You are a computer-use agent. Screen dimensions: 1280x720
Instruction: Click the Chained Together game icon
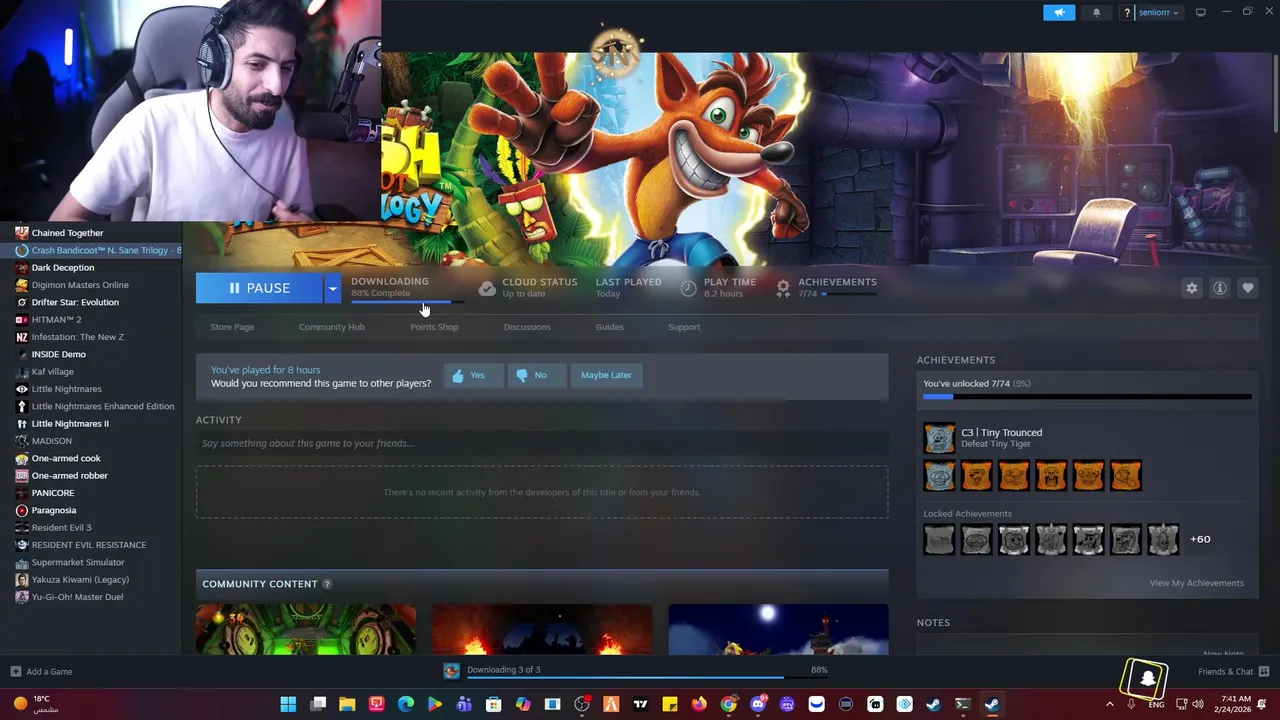22,232
